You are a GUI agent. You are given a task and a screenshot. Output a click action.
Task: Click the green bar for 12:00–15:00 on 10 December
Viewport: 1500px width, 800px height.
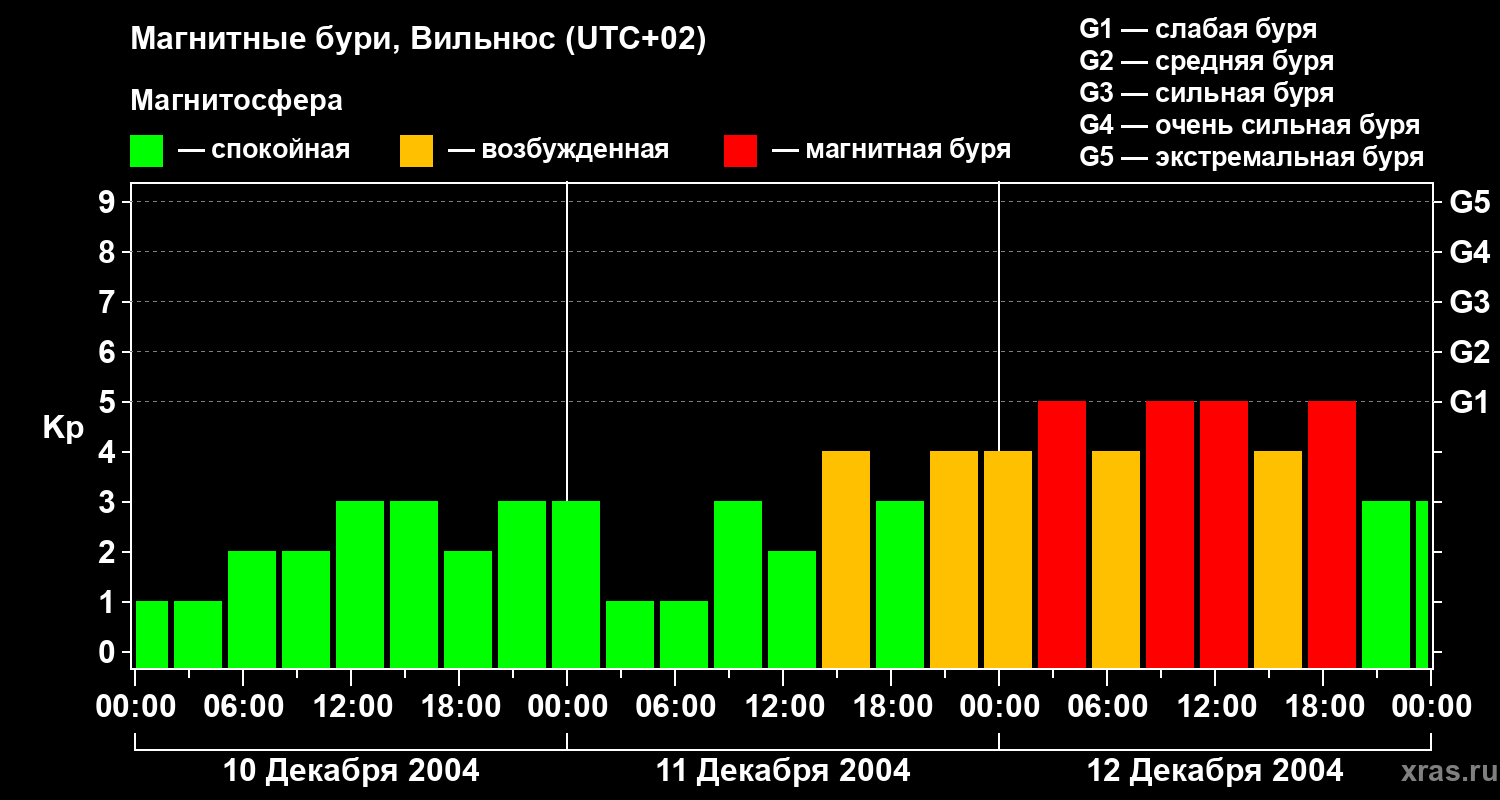coord(360,584)
